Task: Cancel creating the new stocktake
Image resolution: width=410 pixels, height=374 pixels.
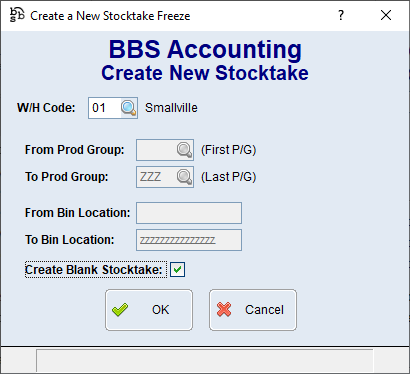Action: click(253, 310)
